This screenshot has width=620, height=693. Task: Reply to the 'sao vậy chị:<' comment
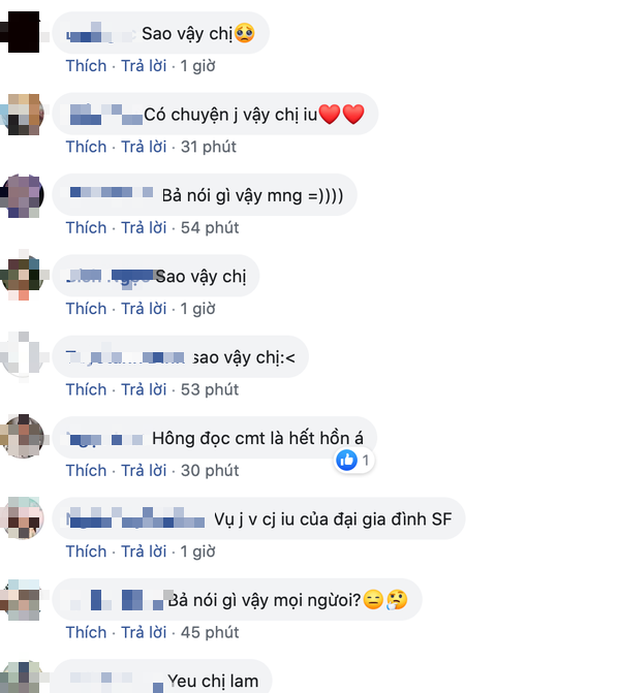click(144, 389)
